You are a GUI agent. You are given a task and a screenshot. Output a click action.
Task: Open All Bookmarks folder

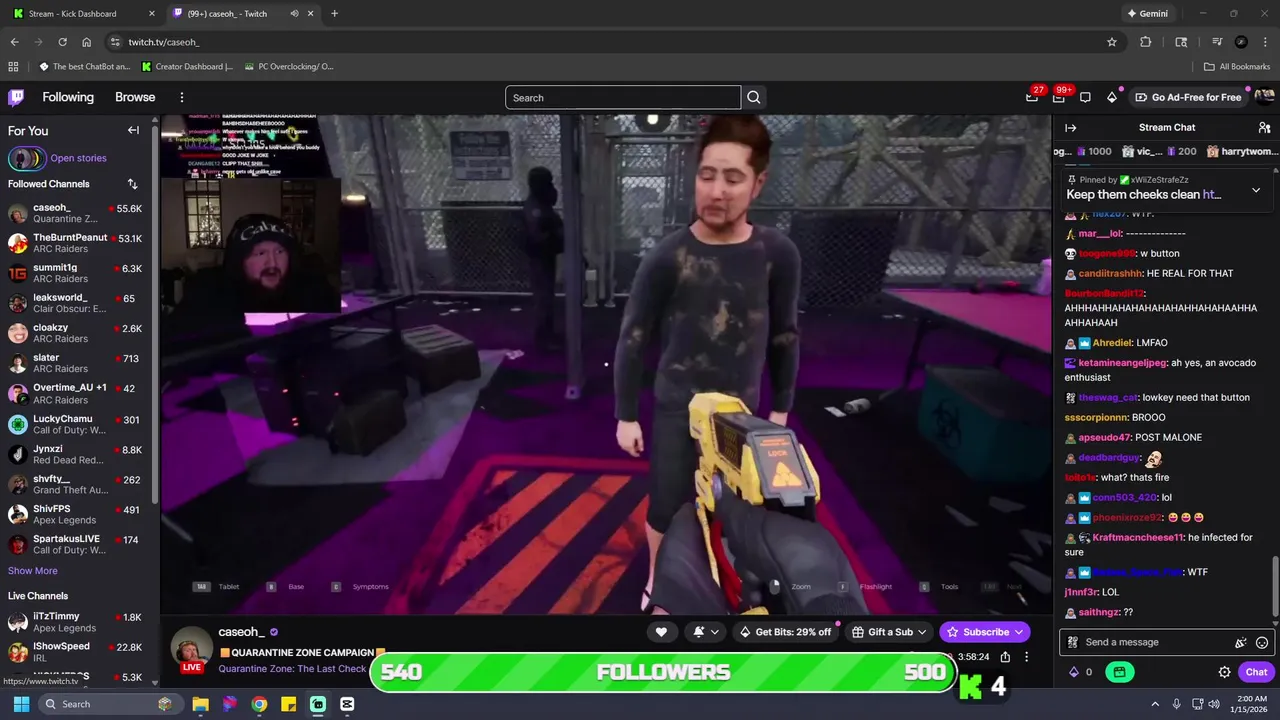point(1237,67)
